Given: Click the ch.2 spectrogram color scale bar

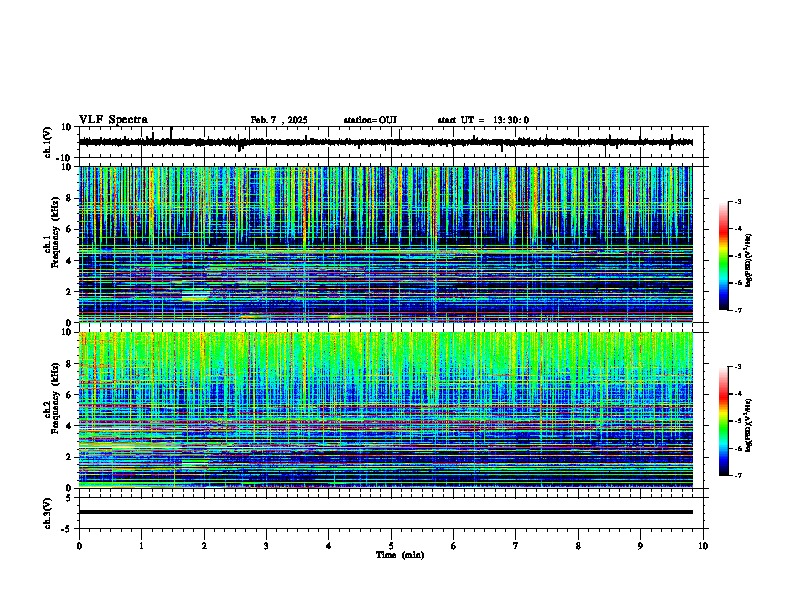Looking at the screenshot, I should coord(724,421).
